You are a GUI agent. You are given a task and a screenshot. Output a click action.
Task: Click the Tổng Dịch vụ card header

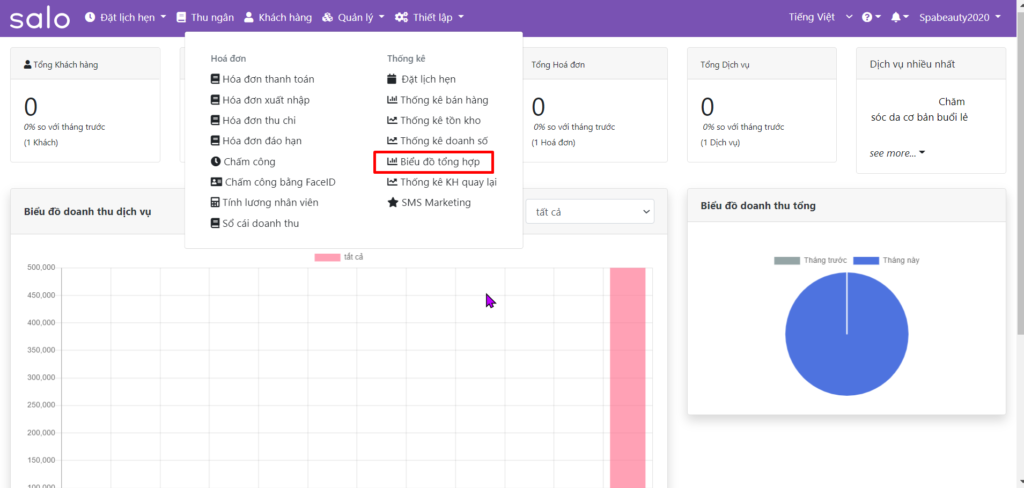point(761,64)
